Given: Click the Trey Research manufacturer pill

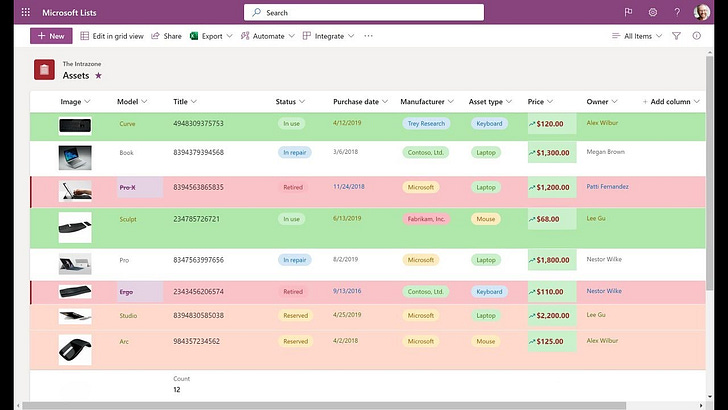Looking at the screenshot, I should 426,124.
